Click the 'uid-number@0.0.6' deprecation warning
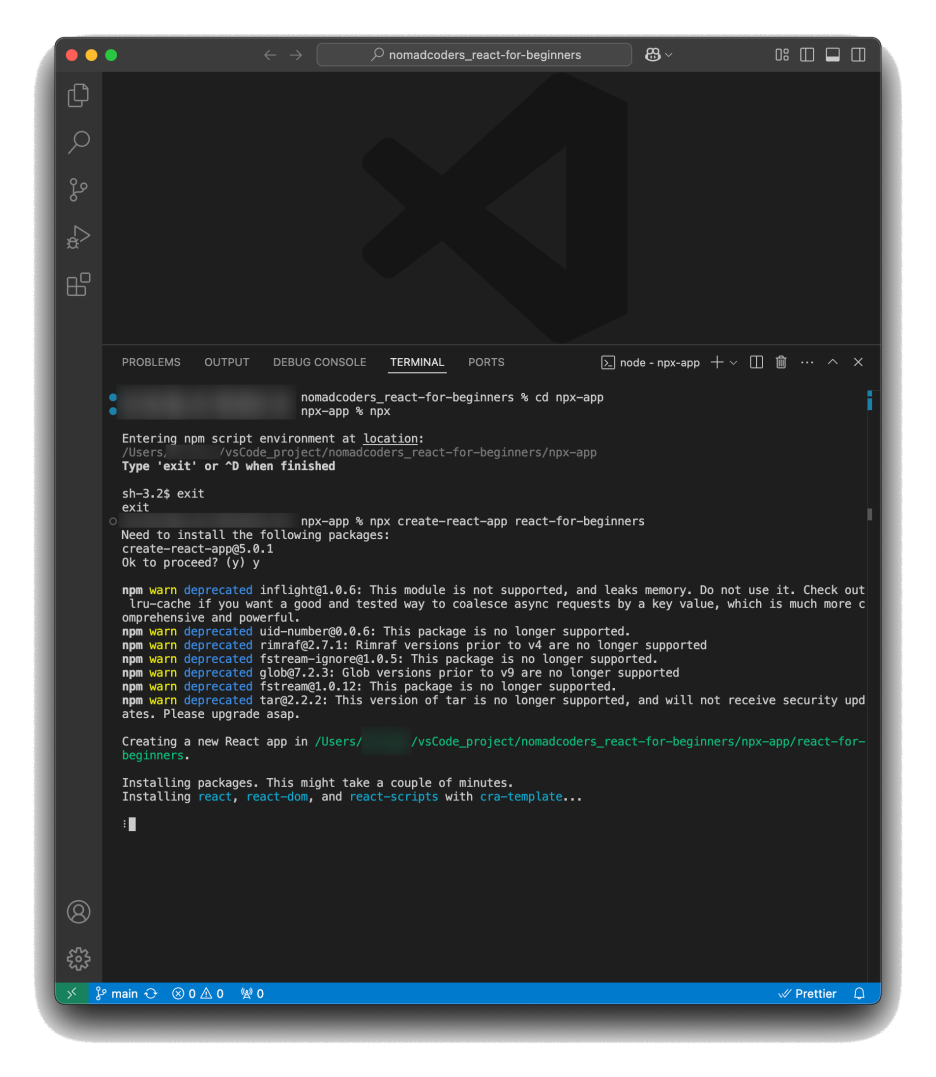This screenshot has width=936, height=1077. (x=376, y=631)
